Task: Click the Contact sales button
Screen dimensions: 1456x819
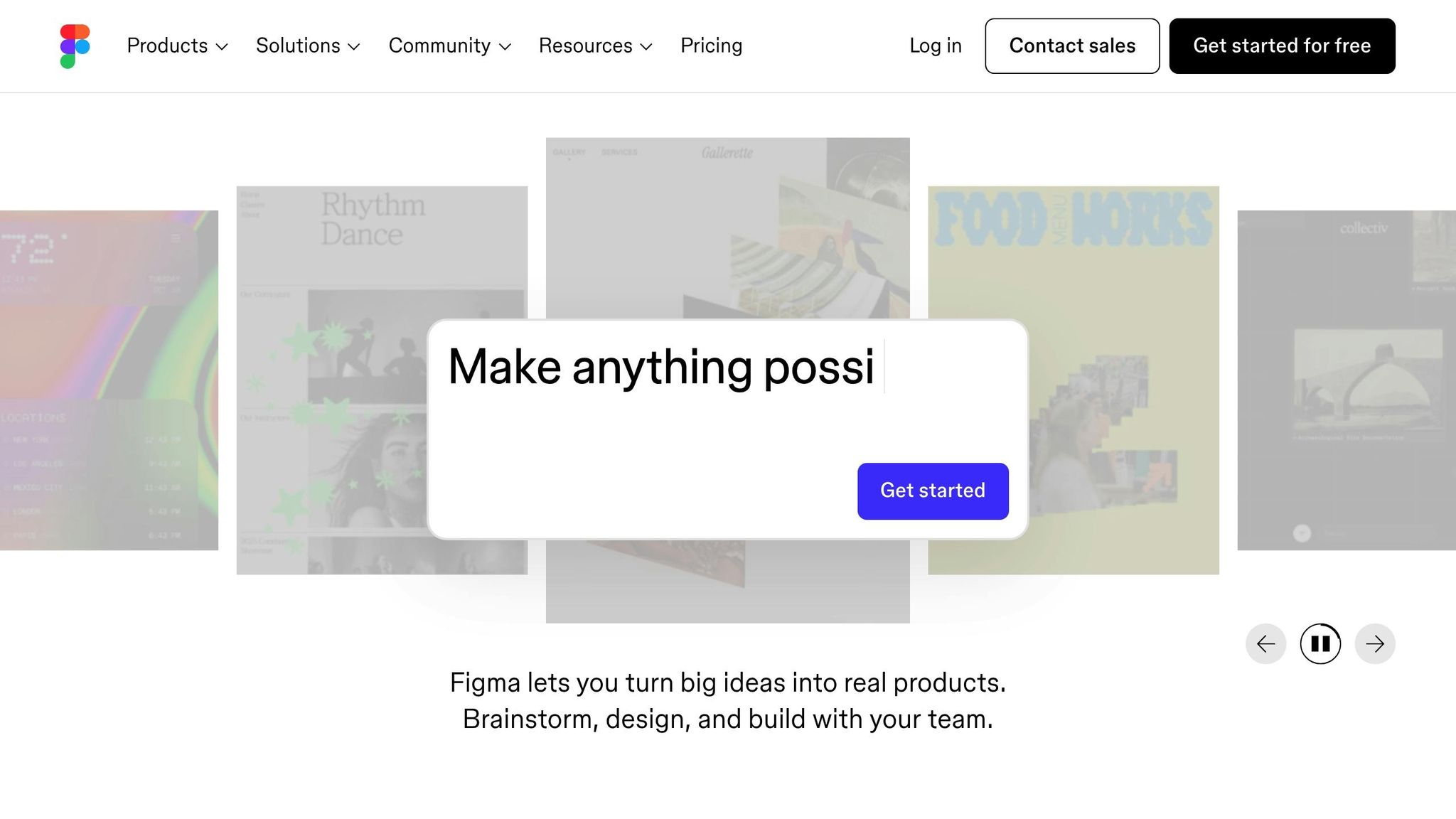Action: point(1072,46)
